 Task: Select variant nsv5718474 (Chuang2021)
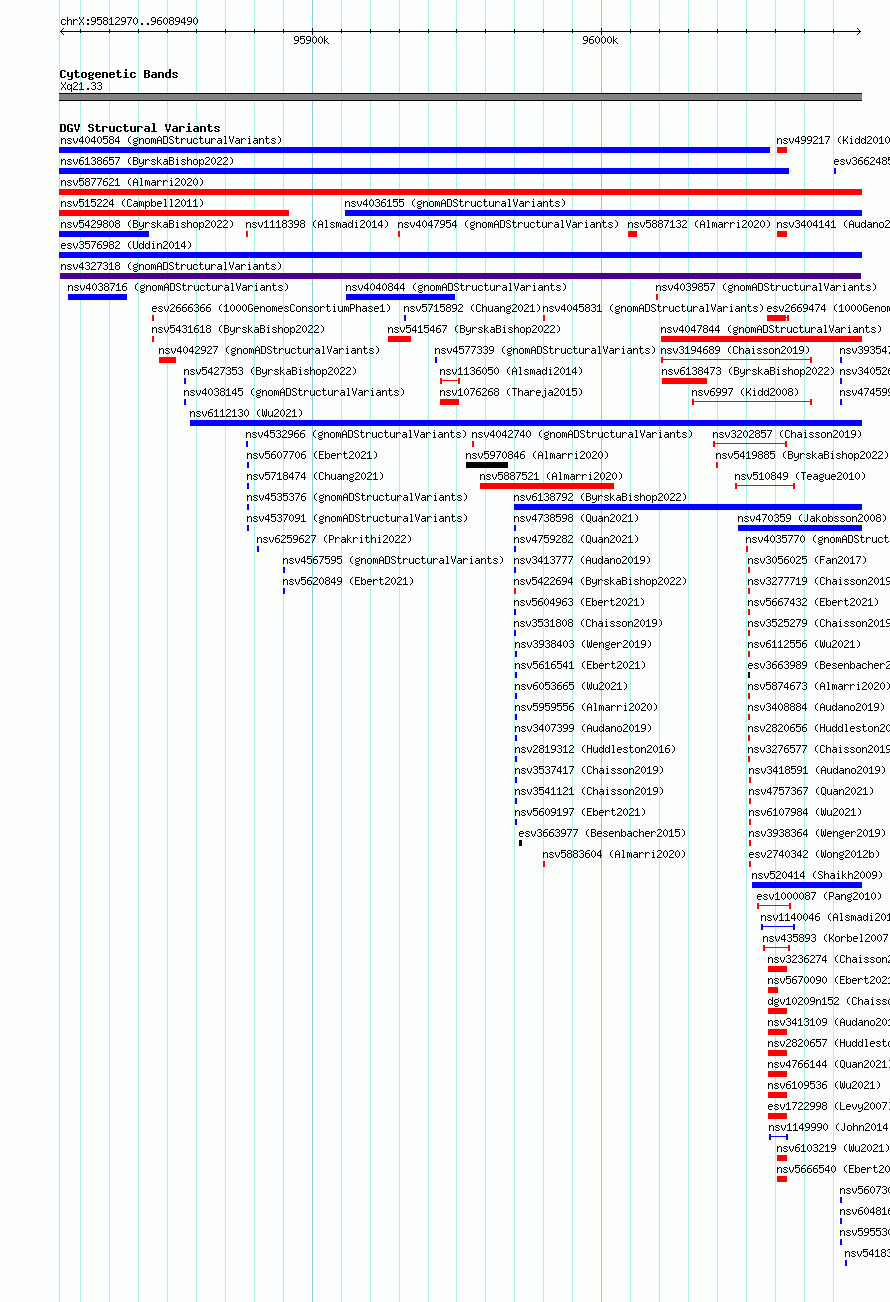[316, 476]
